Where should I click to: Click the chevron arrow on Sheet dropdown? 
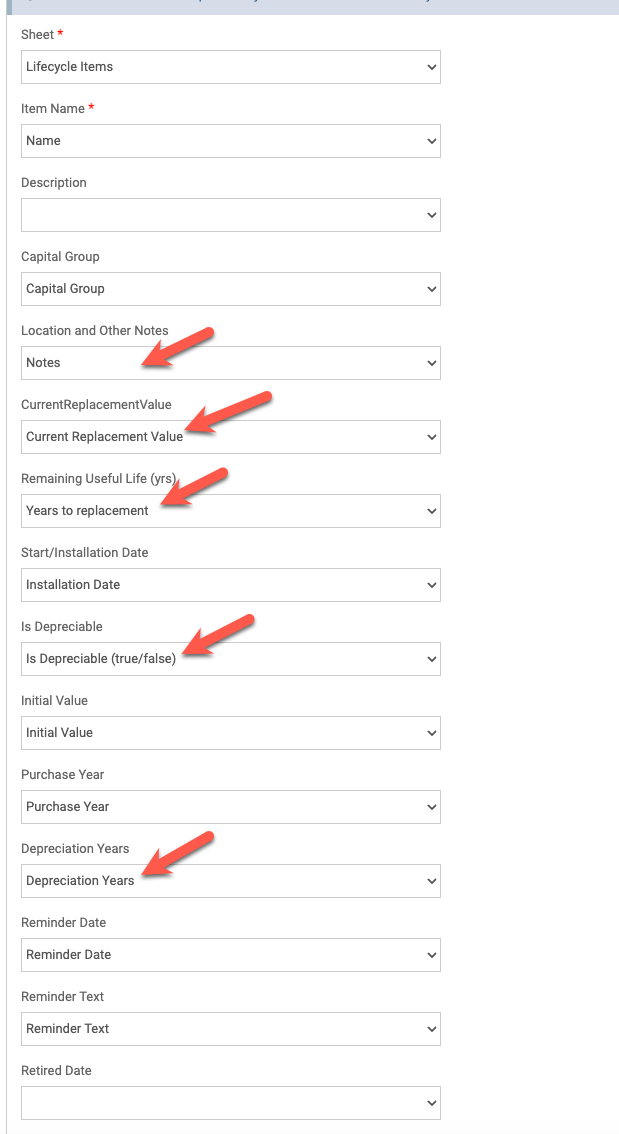point(431,67)
